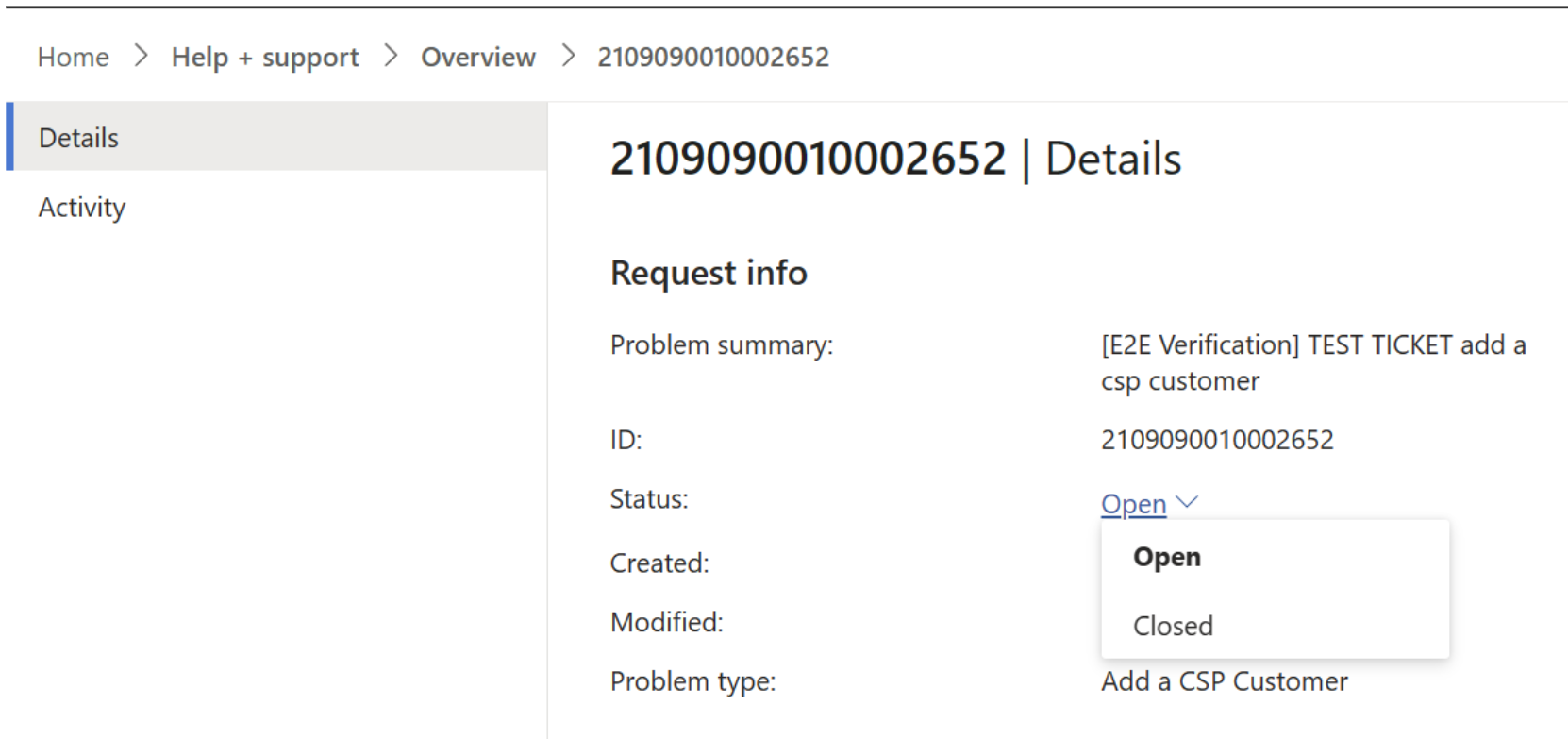Set the status to Closed

(1173, 626)
